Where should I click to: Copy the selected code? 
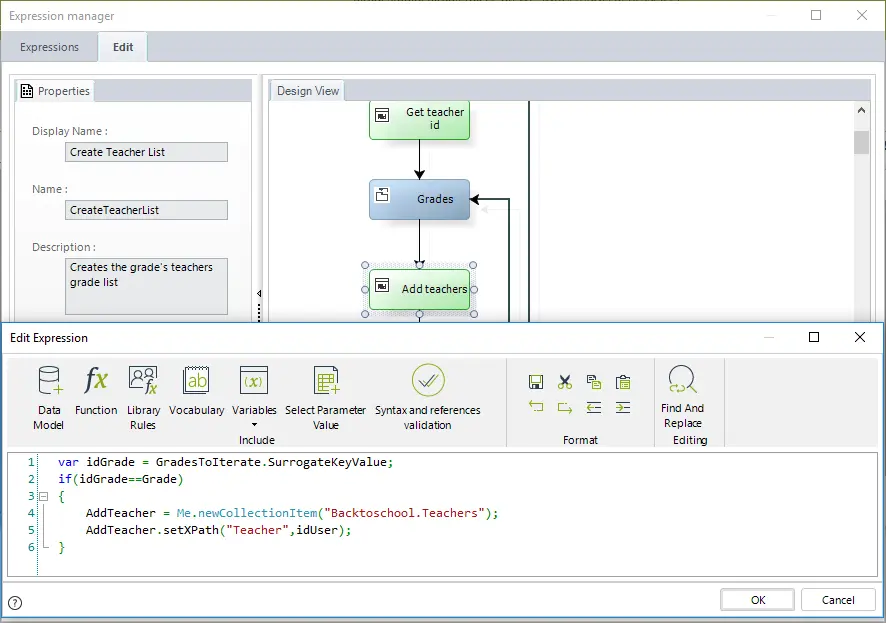(x=594, y=382)
